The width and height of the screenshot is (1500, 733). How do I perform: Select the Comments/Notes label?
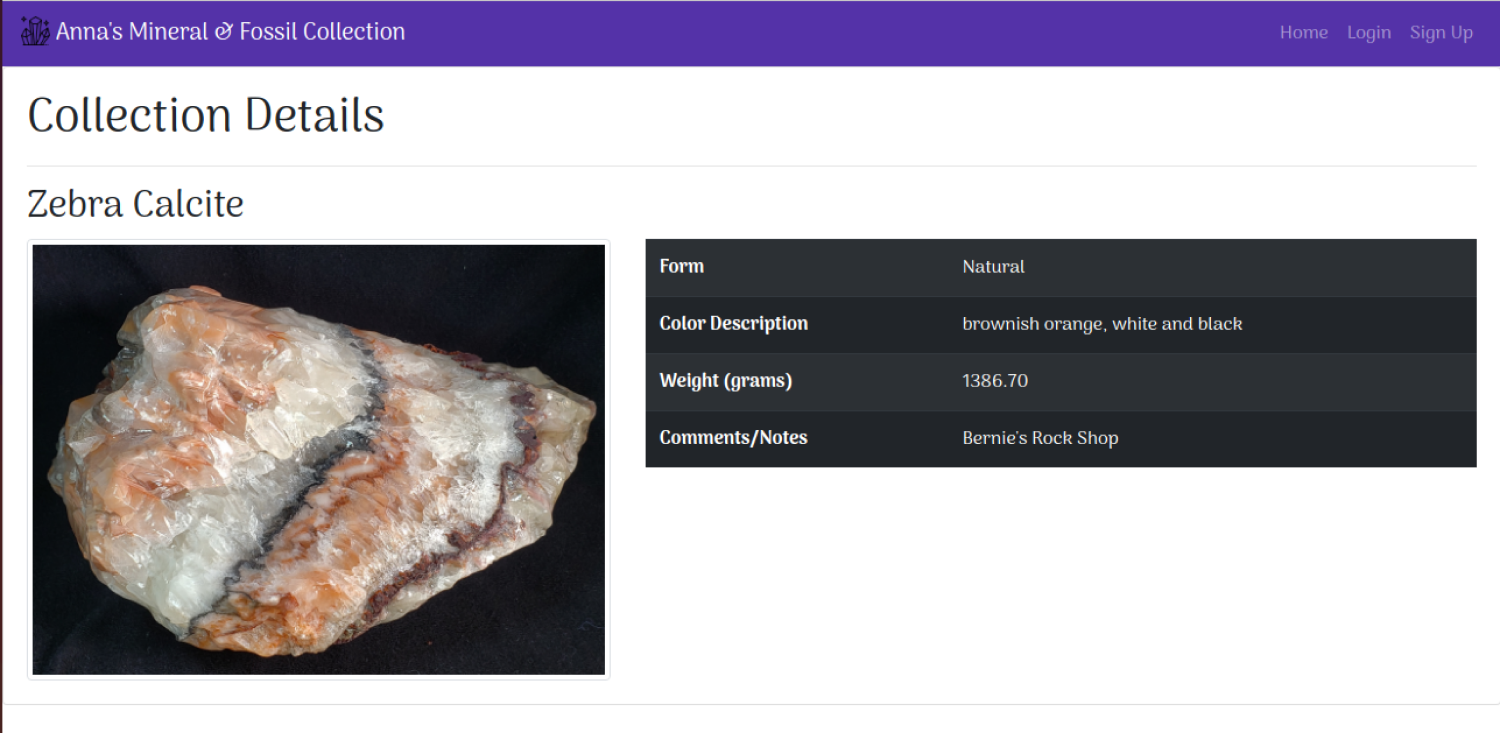tap(734, 438)
